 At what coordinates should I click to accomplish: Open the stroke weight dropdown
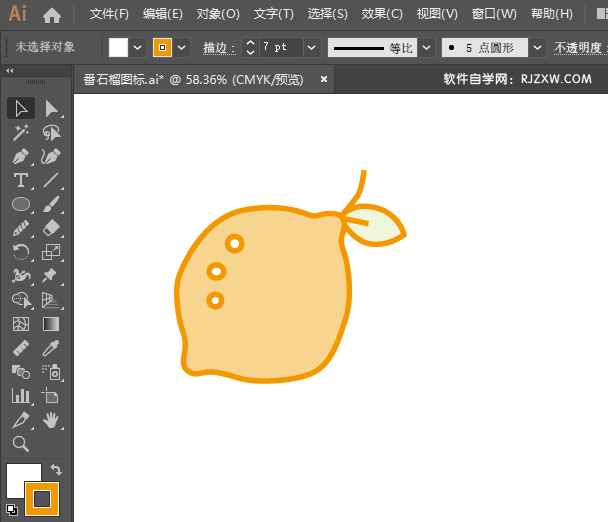(x=311, y=47)
